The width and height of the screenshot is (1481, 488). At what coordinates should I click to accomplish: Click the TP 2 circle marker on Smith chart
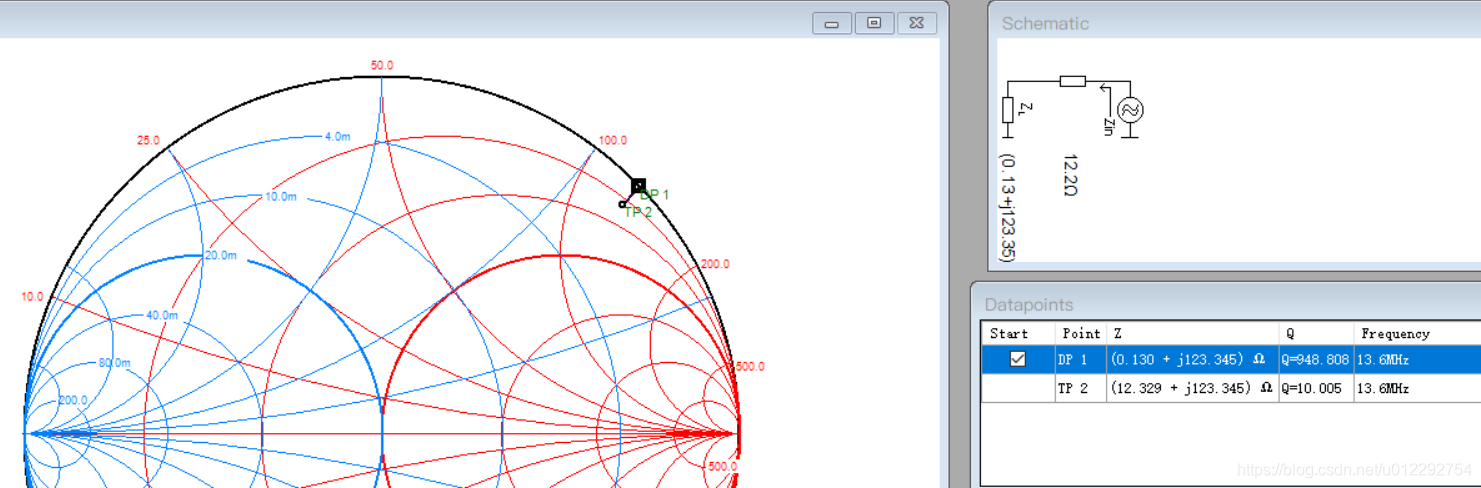[622, 204]
